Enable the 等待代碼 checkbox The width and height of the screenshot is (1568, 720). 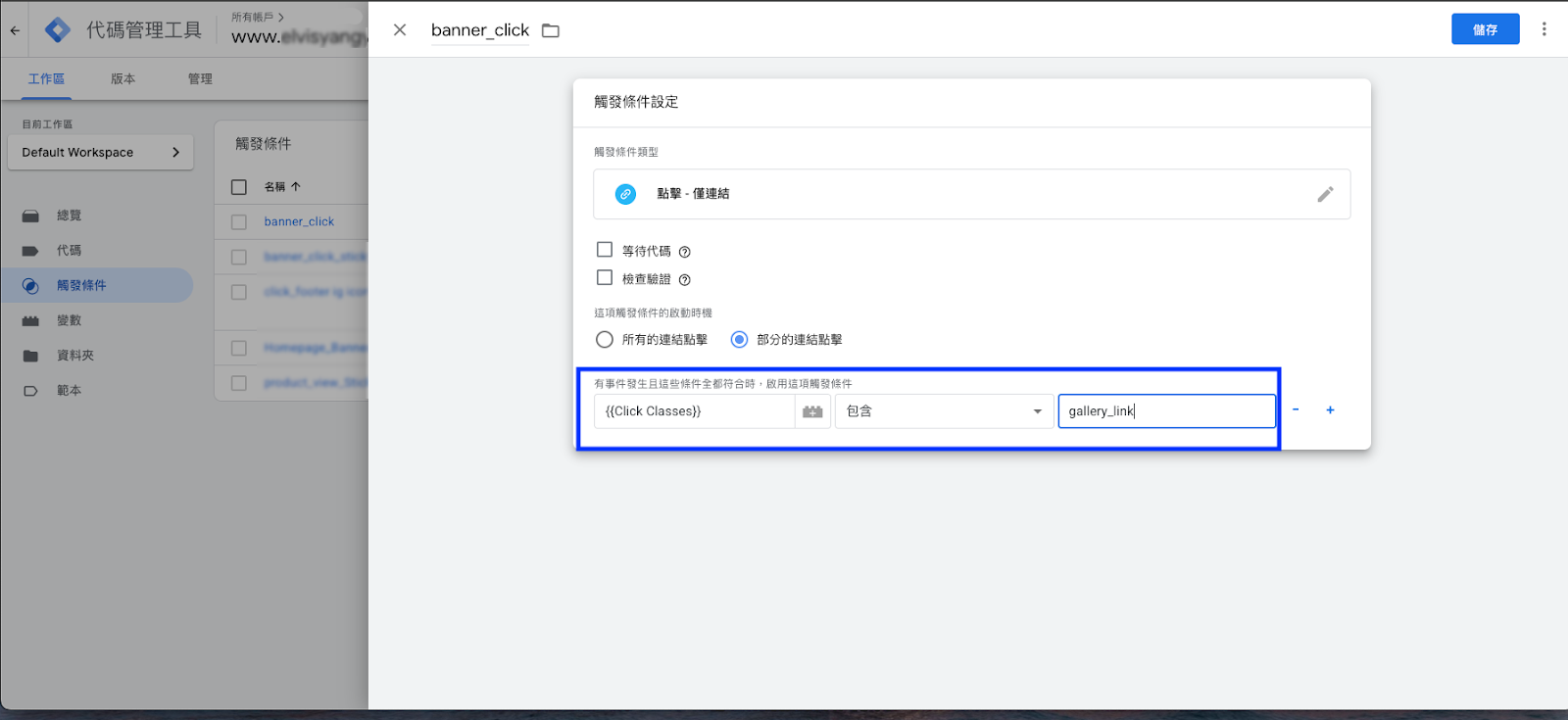[605, 250]
